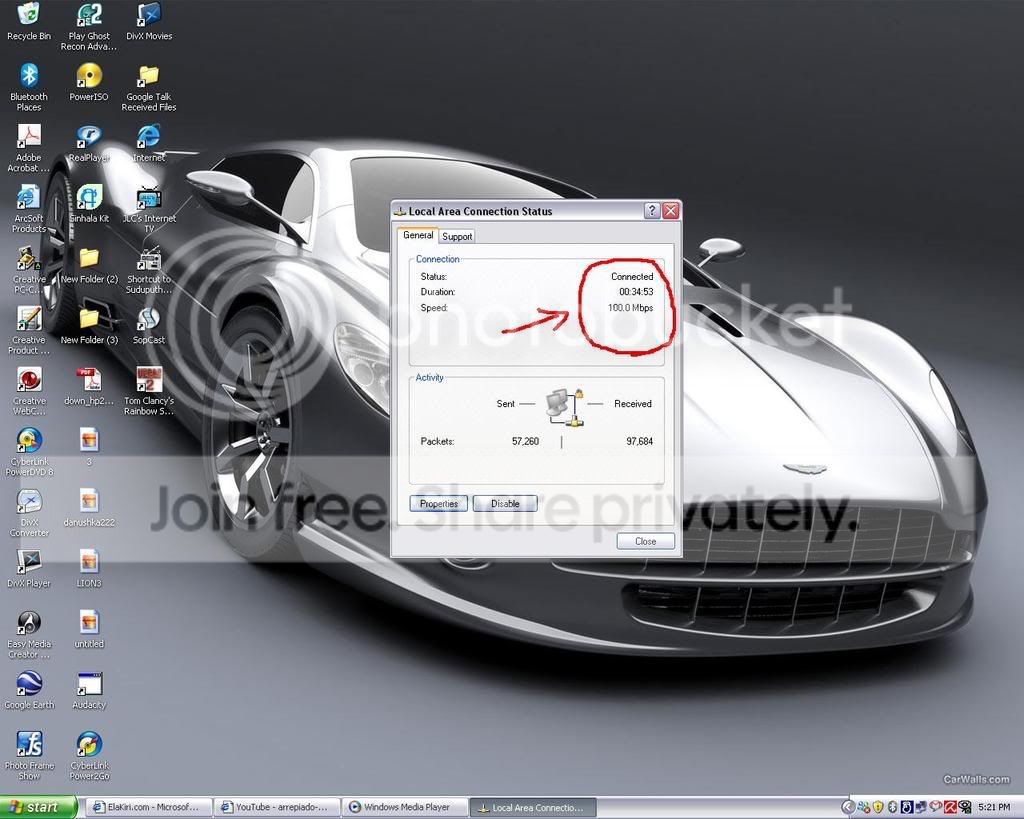
Task: Open Bluetooth Places icon on the desktop
Action: pyautogui.click(x=29, y=86)
